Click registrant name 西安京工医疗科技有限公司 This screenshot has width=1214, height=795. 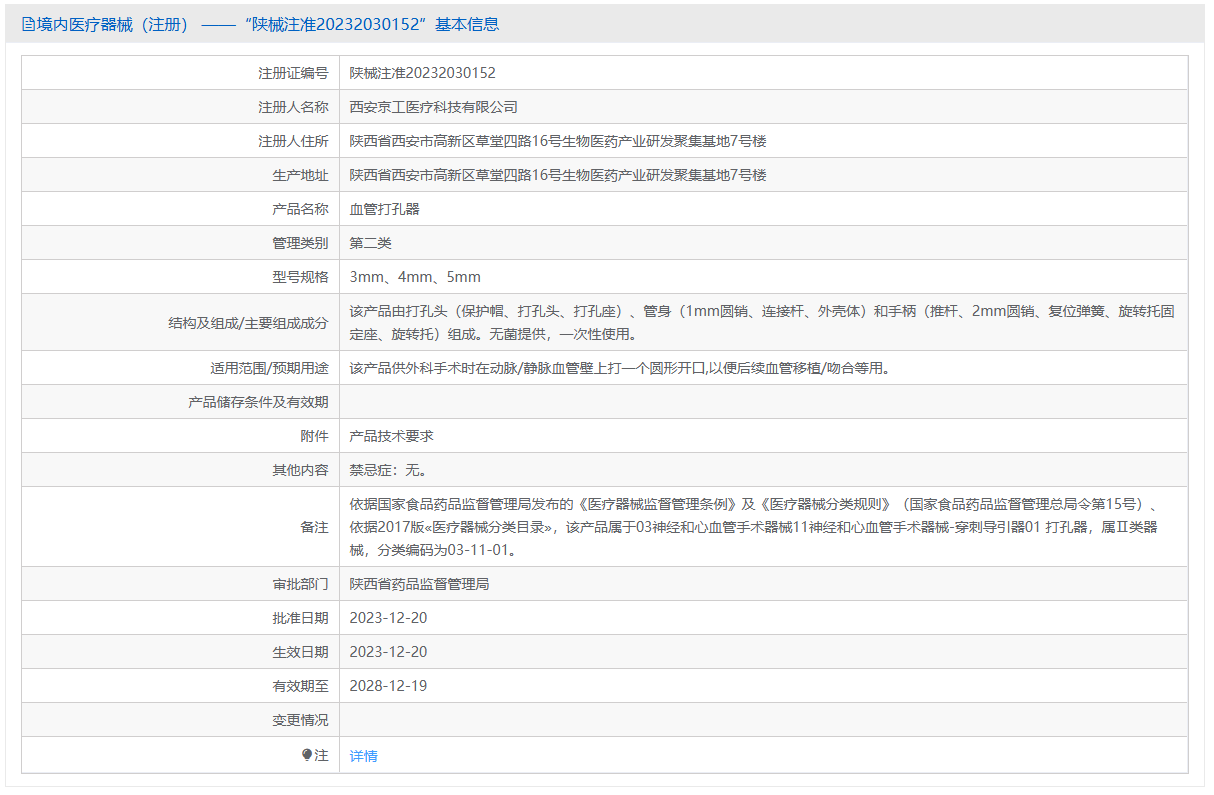[x=433, y=107]
